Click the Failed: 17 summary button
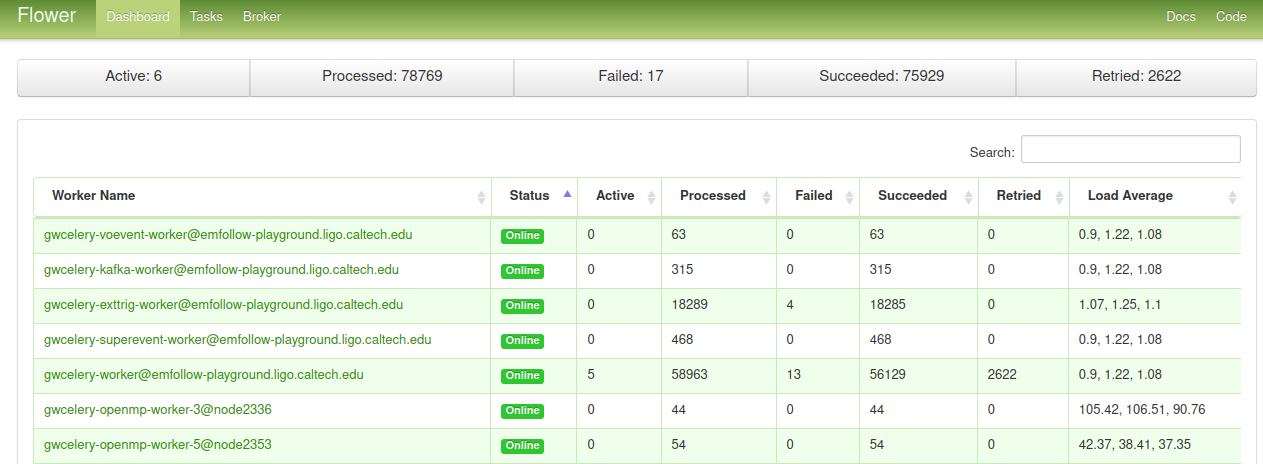The height and width of the screenshot is (464, 1263). click(631, 76)
